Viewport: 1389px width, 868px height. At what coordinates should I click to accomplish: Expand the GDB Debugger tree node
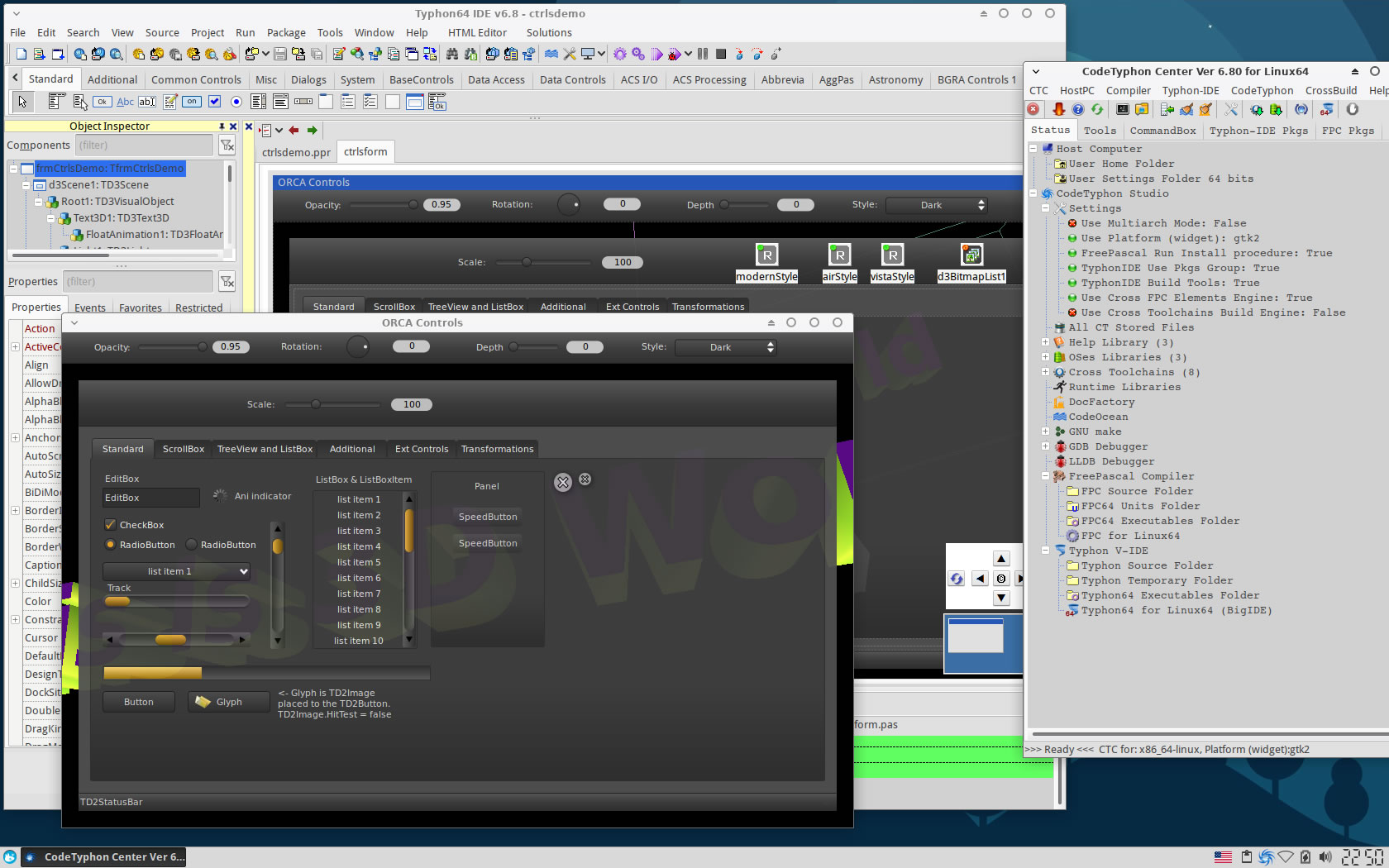1045,446
